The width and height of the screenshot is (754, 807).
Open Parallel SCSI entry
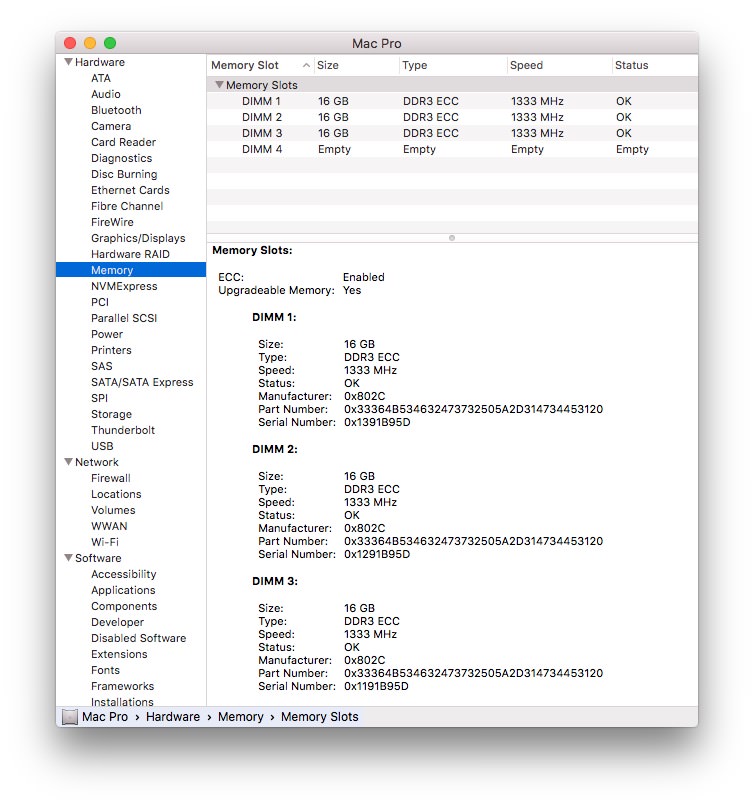tap(124, 318)
